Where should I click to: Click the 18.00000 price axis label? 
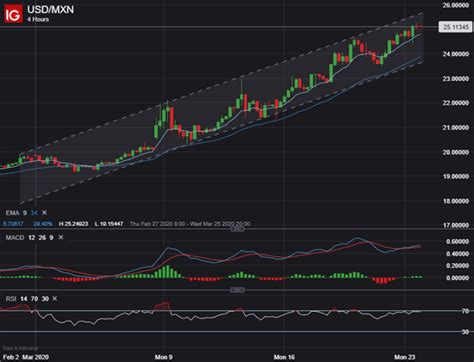(456, 201)
